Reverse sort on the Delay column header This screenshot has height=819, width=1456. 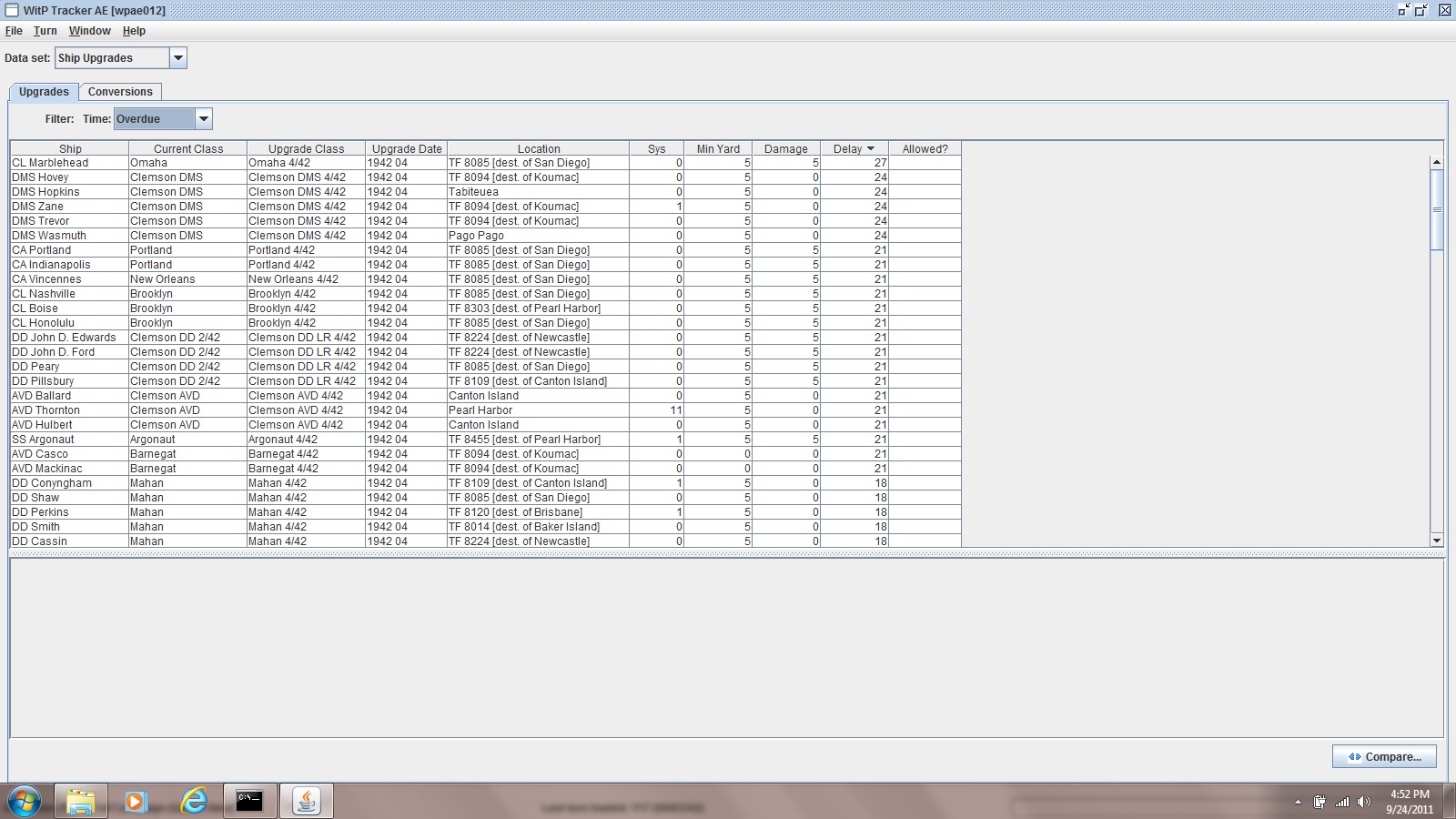pyautogui.click(x=854, y=148)
